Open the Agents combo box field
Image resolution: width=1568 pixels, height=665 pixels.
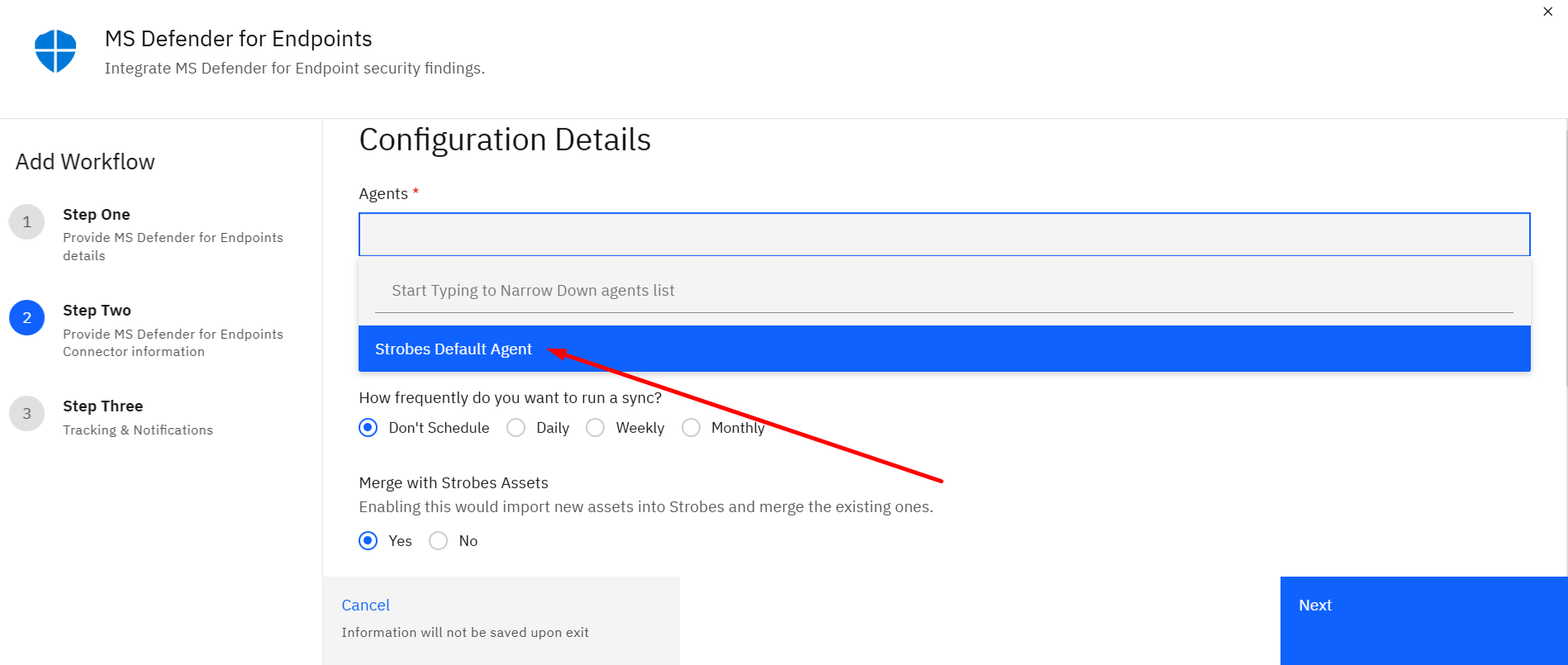(944, 235)
